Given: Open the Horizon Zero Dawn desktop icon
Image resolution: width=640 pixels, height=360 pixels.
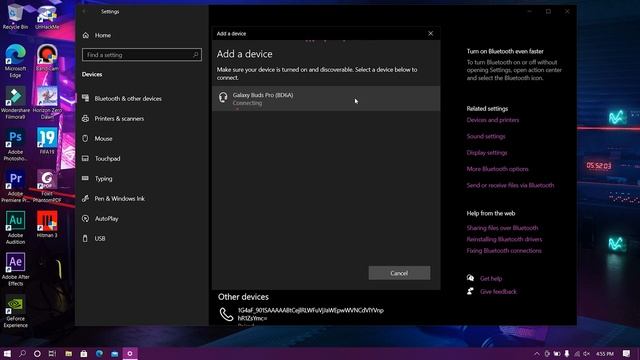Looking at the screenshot, I should [47, 103].
